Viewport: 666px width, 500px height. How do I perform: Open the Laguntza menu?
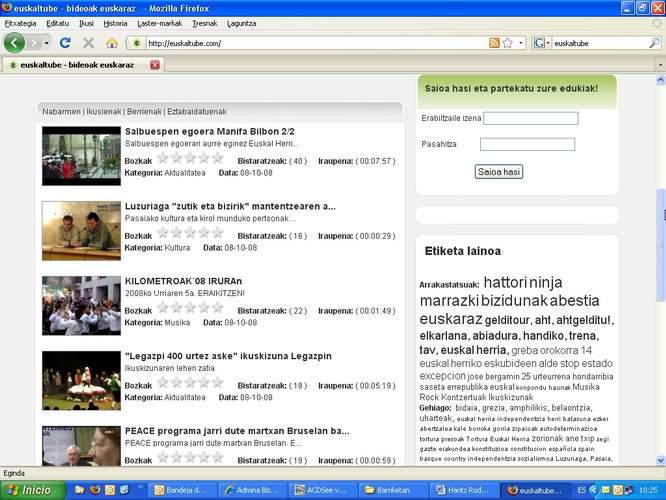coord(242,23)
